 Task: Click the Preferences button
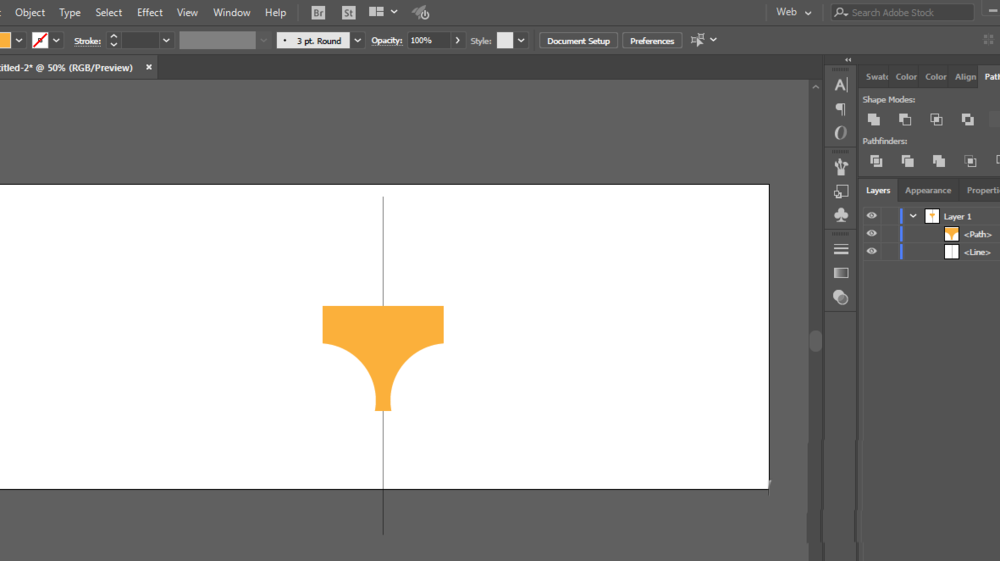[x=652, y=41]
